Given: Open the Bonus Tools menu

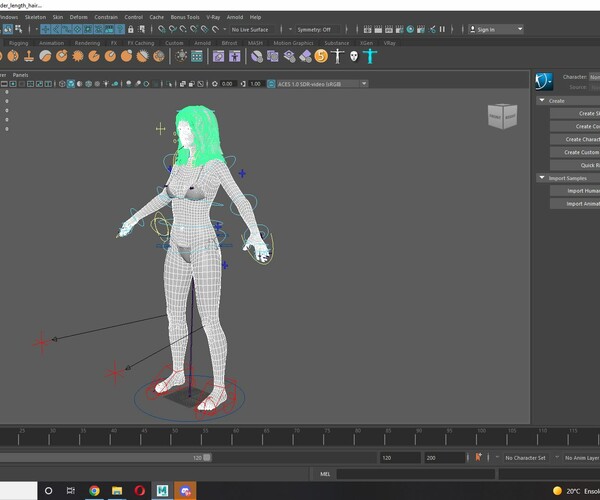Looking at the screenshot, I should point(185,17).
